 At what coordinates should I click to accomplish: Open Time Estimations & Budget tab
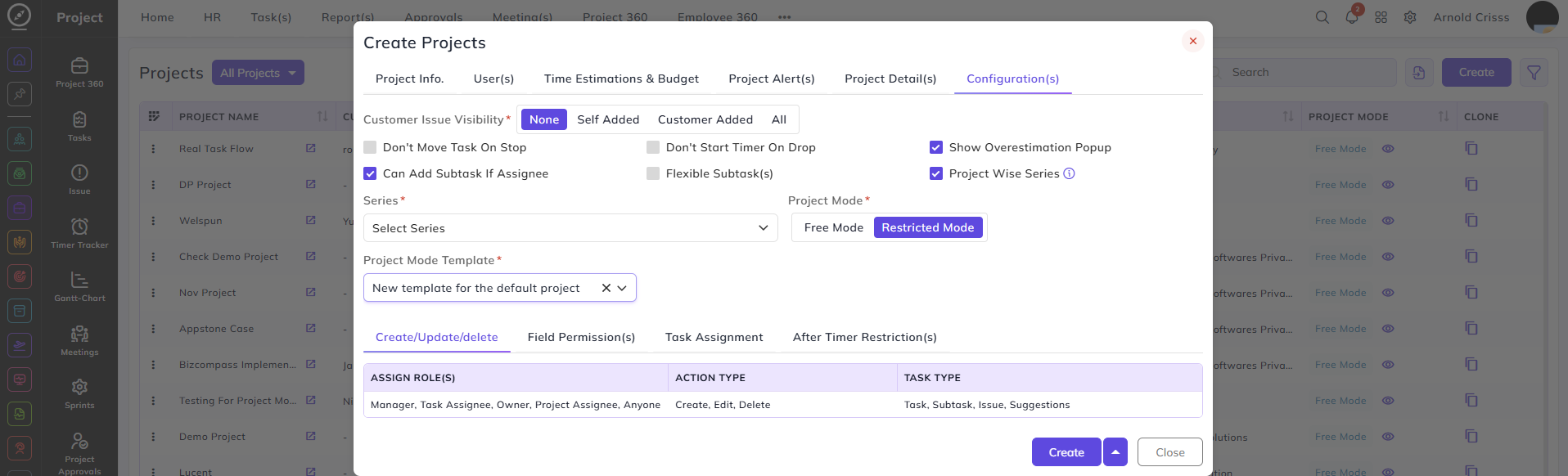pos(621,79)
